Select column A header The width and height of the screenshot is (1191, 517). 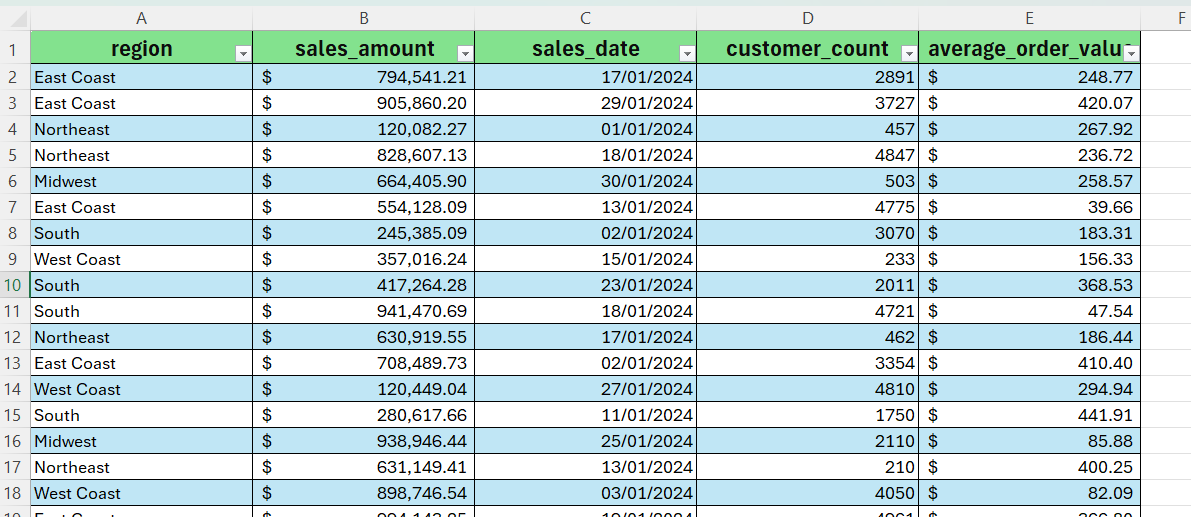[141, 18]
